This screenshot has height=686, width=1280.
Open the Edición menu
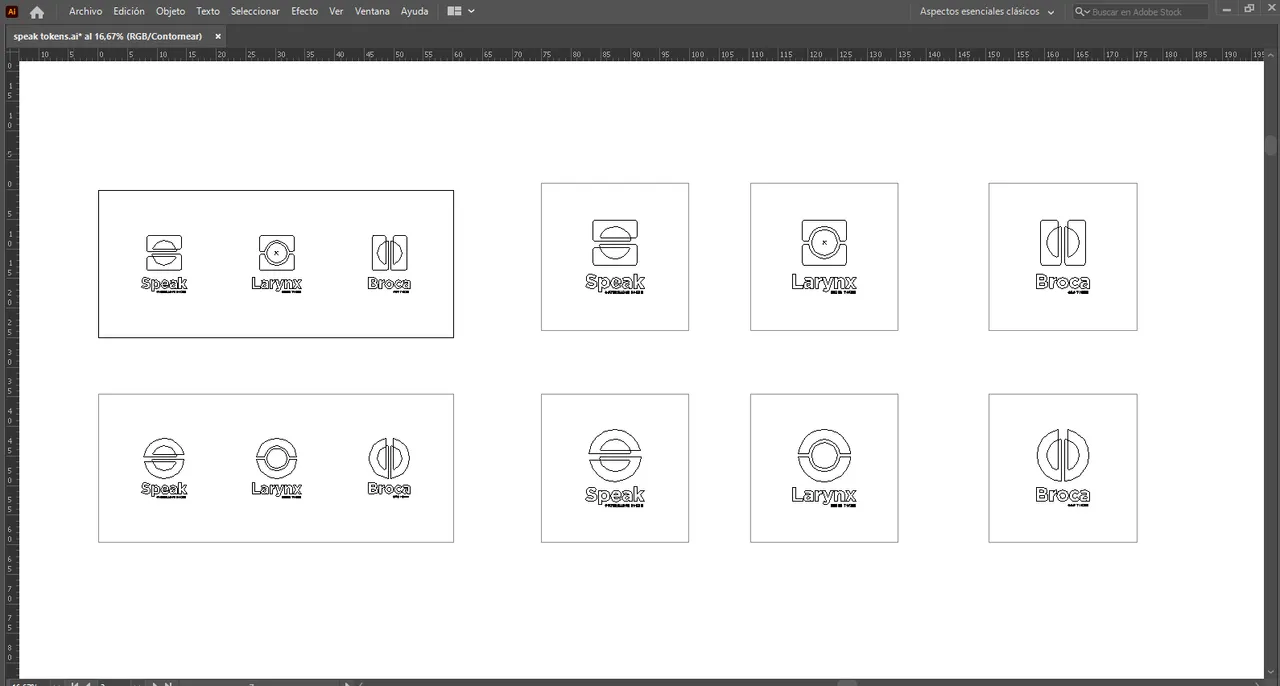coord(129,11)
